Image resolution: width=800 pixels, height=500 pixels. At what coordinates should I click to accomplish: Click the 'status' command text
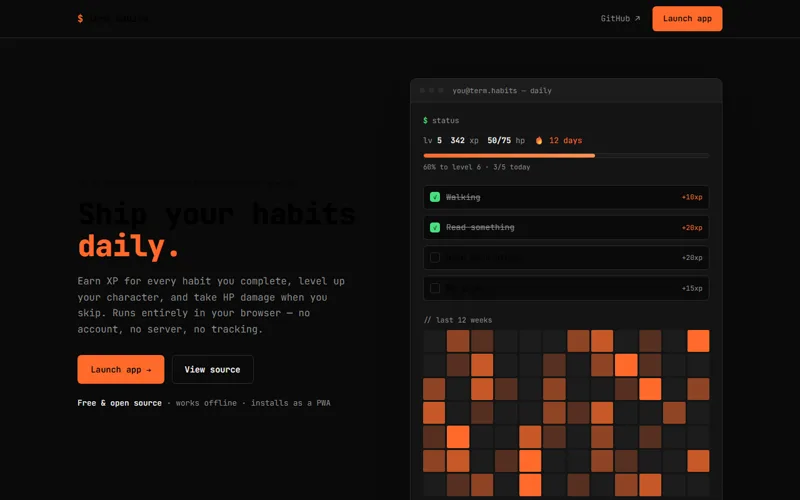tap(445, 120)
